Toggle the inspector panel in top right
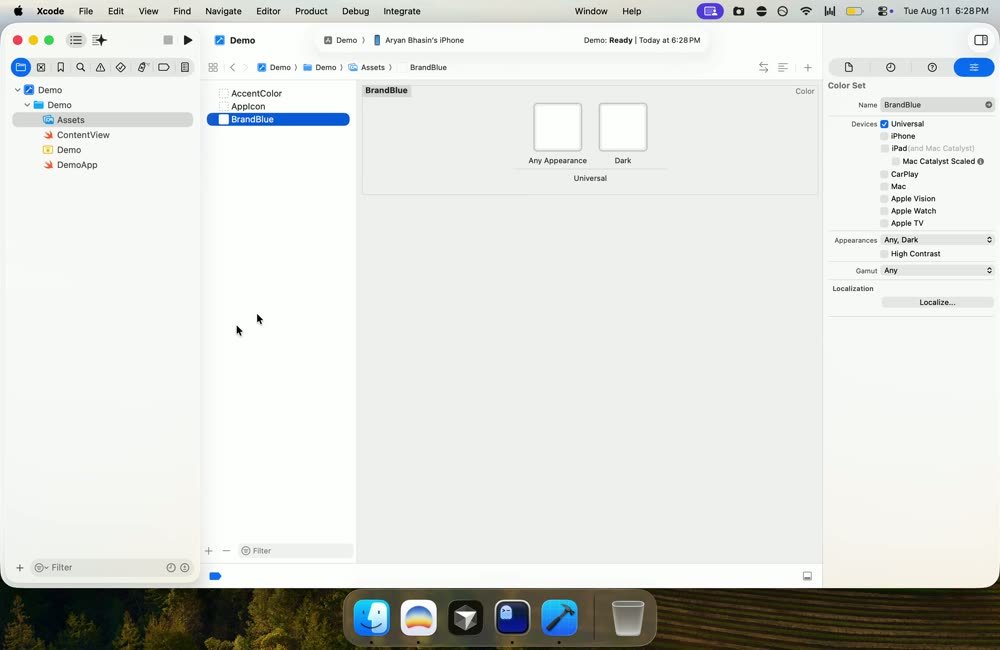 click(981, 40)
